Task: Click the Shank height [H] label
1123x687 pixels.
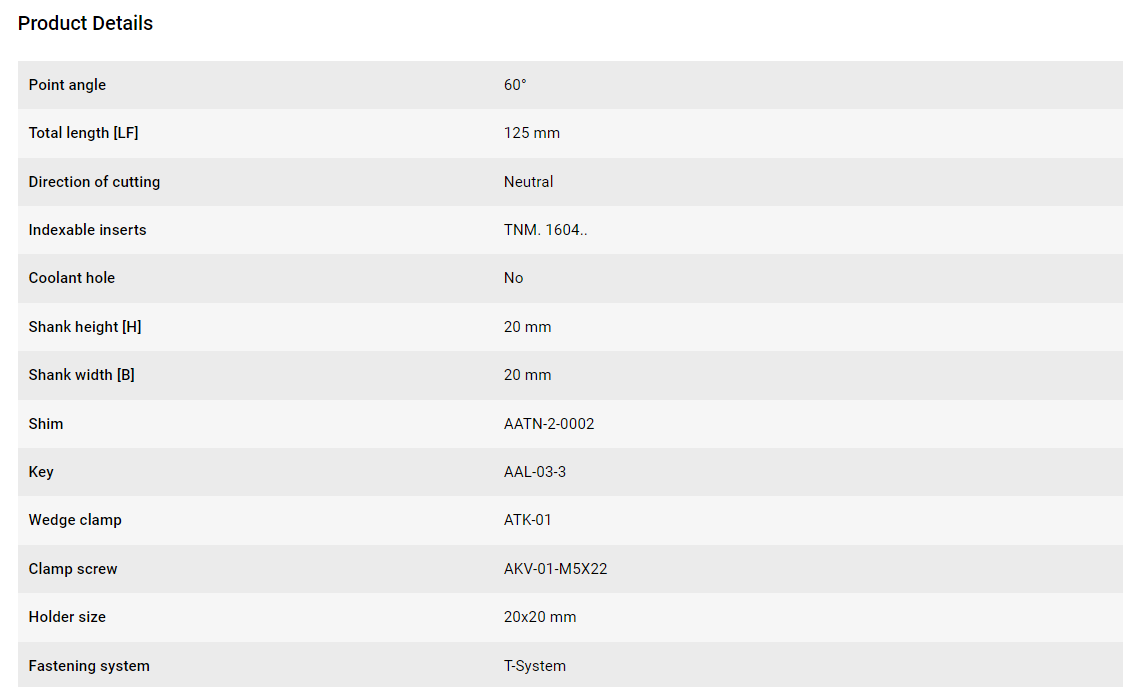Action: pyautogui.click(x=85, y=327)
